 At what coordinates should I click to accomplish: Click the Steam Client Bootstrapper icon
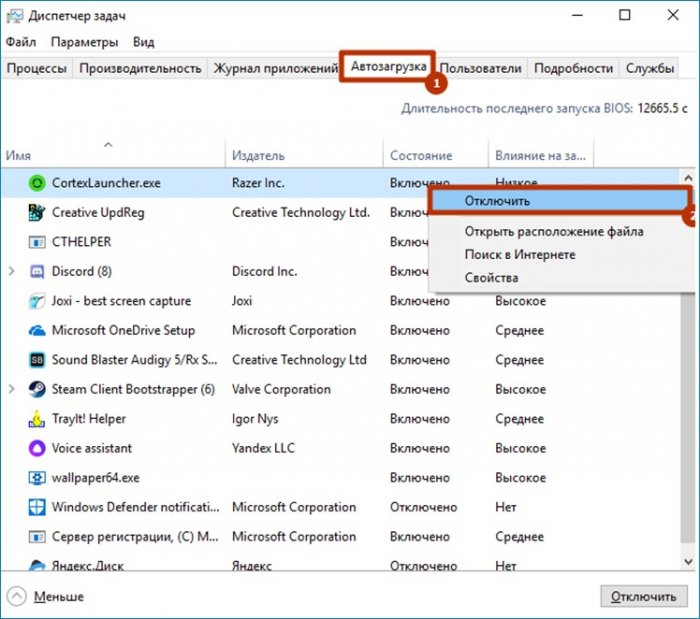37,389
